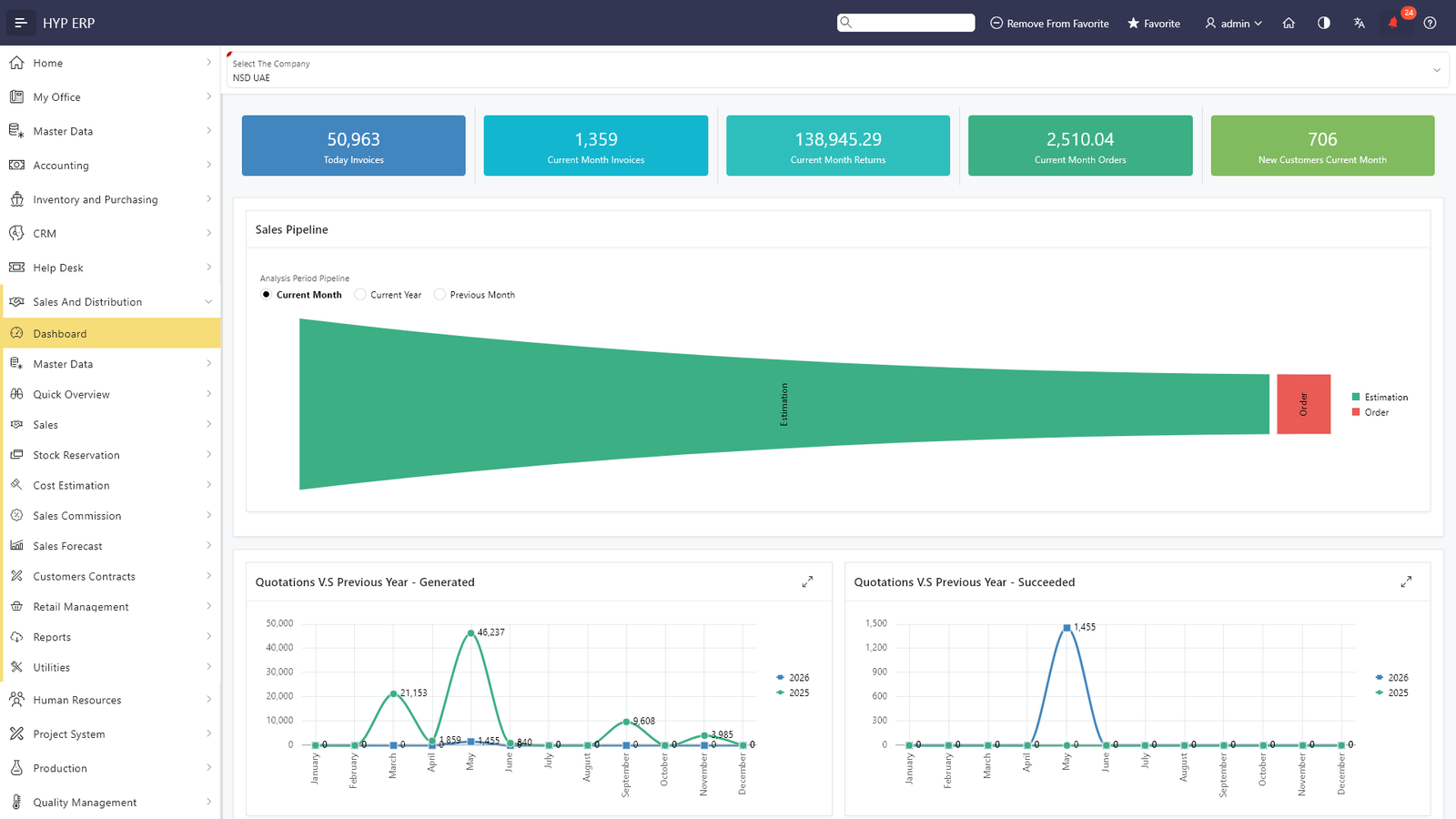Toggle the dark mode contrast icon

coord(1324,23)
